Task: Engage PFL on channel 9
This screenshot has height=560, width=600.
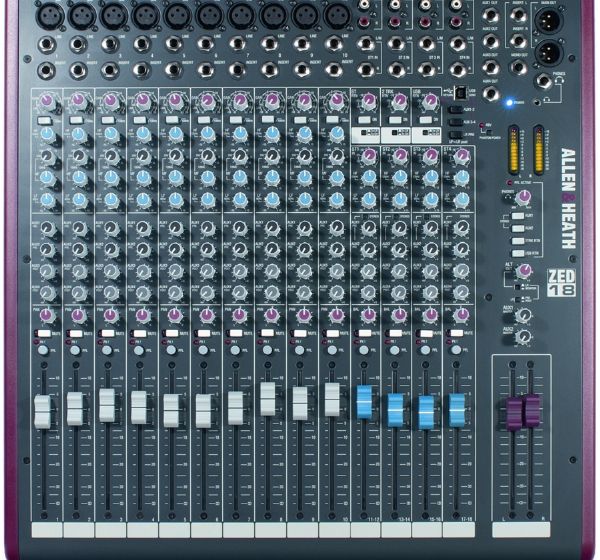Action: coord(300,350)
